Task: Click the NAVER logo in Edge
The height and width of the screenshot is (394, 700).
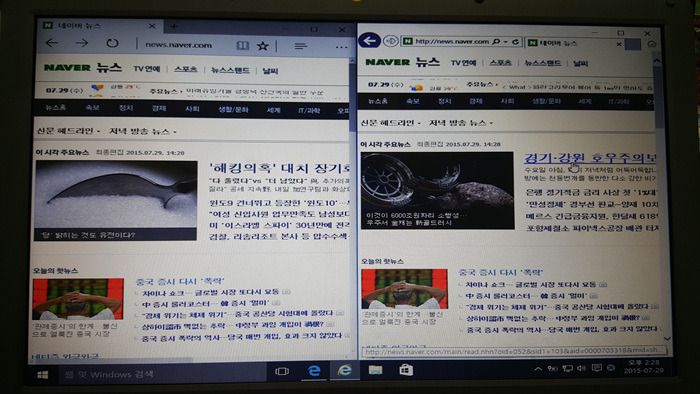Action: [x=67, y=67]
